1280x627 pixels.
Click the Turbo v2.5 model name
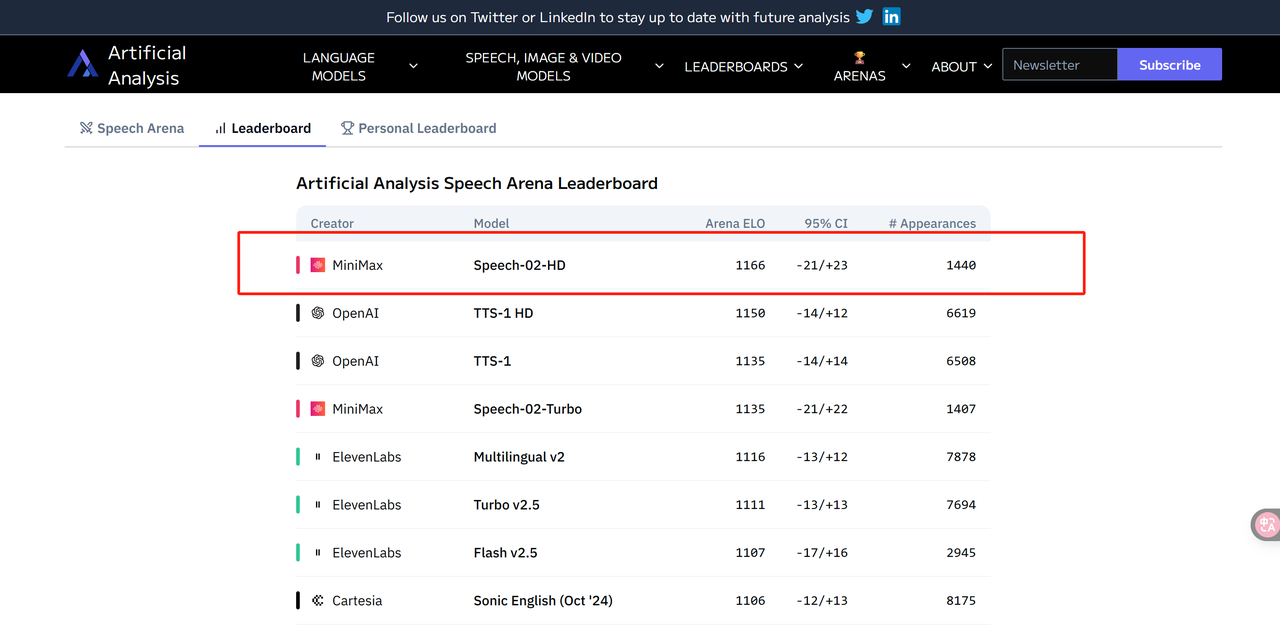tap(507, 505)
